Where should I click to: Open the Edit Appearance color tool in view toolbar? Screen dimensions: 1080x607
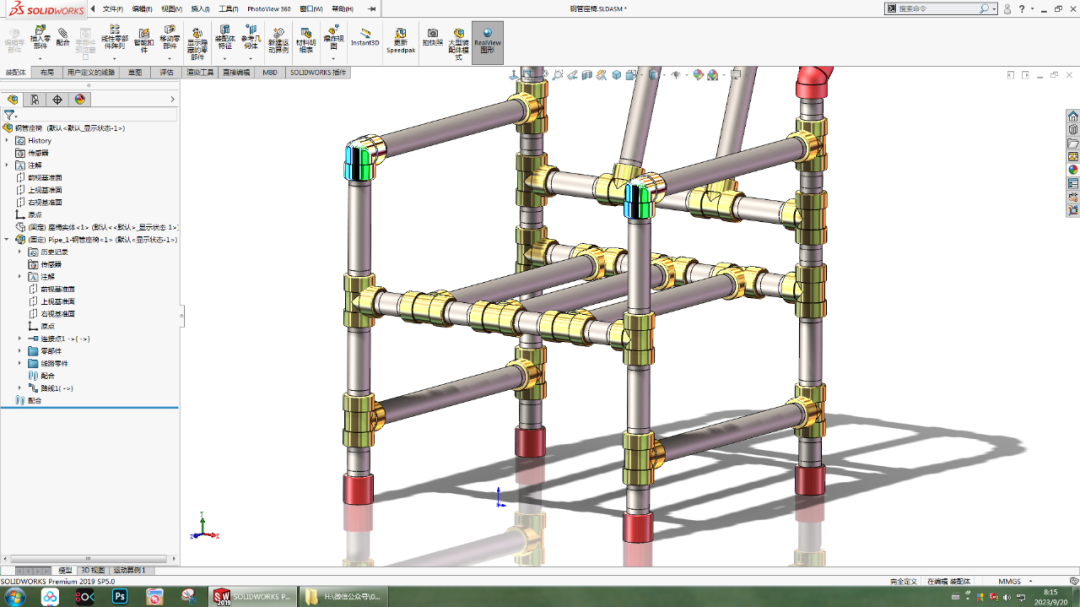pyautogui.click(x=700, y=74)
